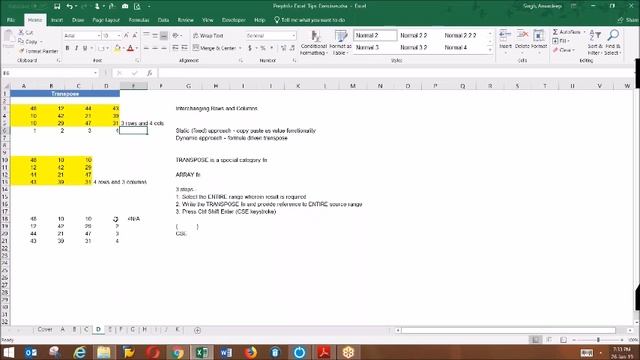Delete cells button
This screenshot has height=360, width=640.
[x=522, y=40]
